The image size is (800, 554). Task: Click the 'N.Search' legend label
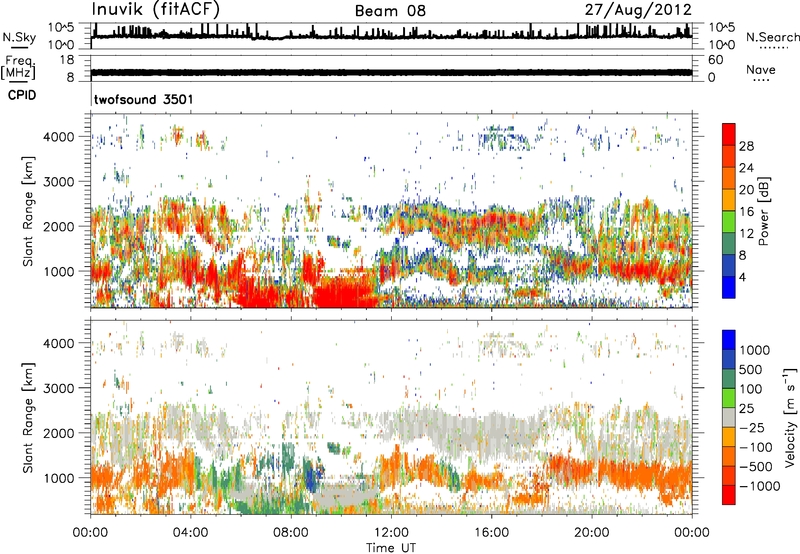[x=773, y=37]
